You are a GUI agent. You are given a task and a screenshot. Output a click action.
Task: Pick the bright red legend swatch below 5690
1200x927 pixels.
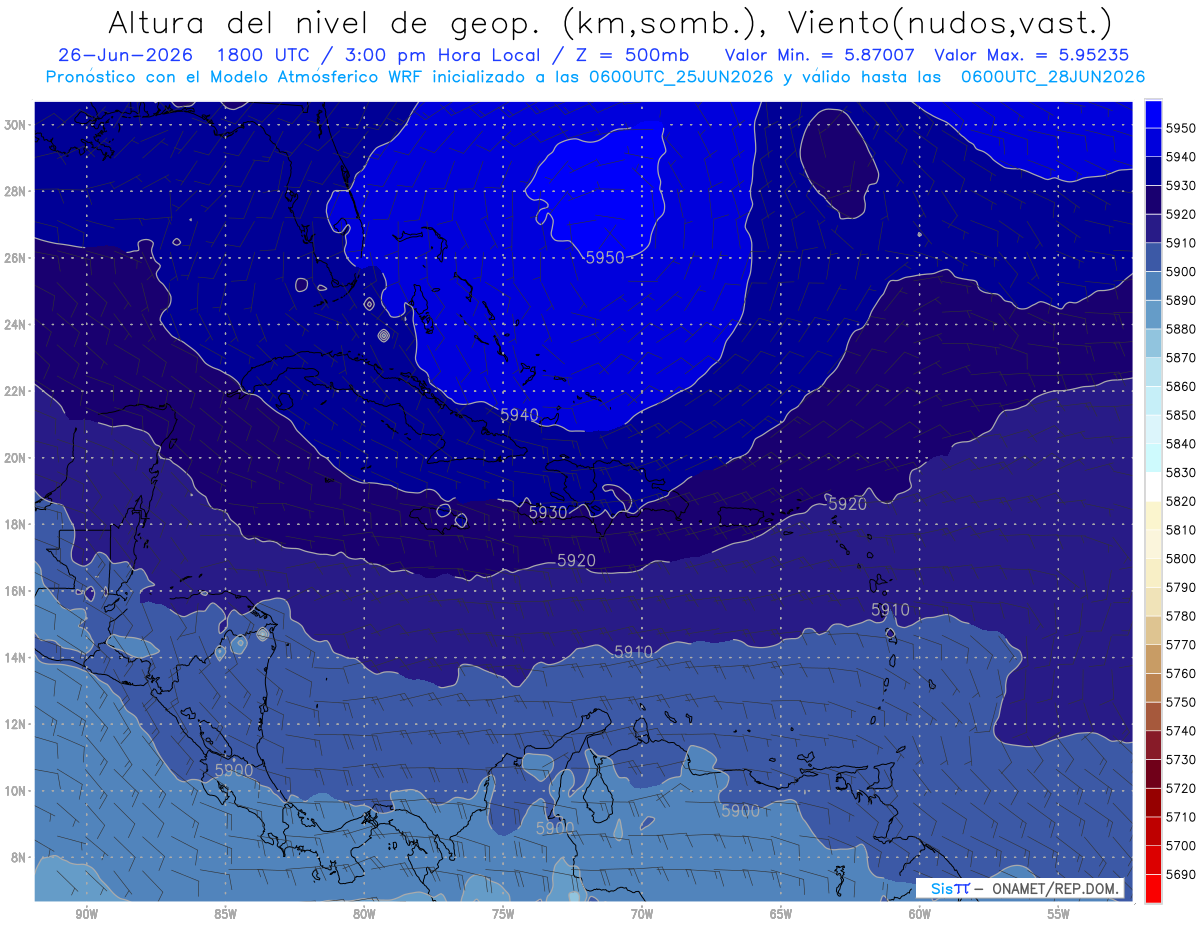click(x=1153, y=888)
